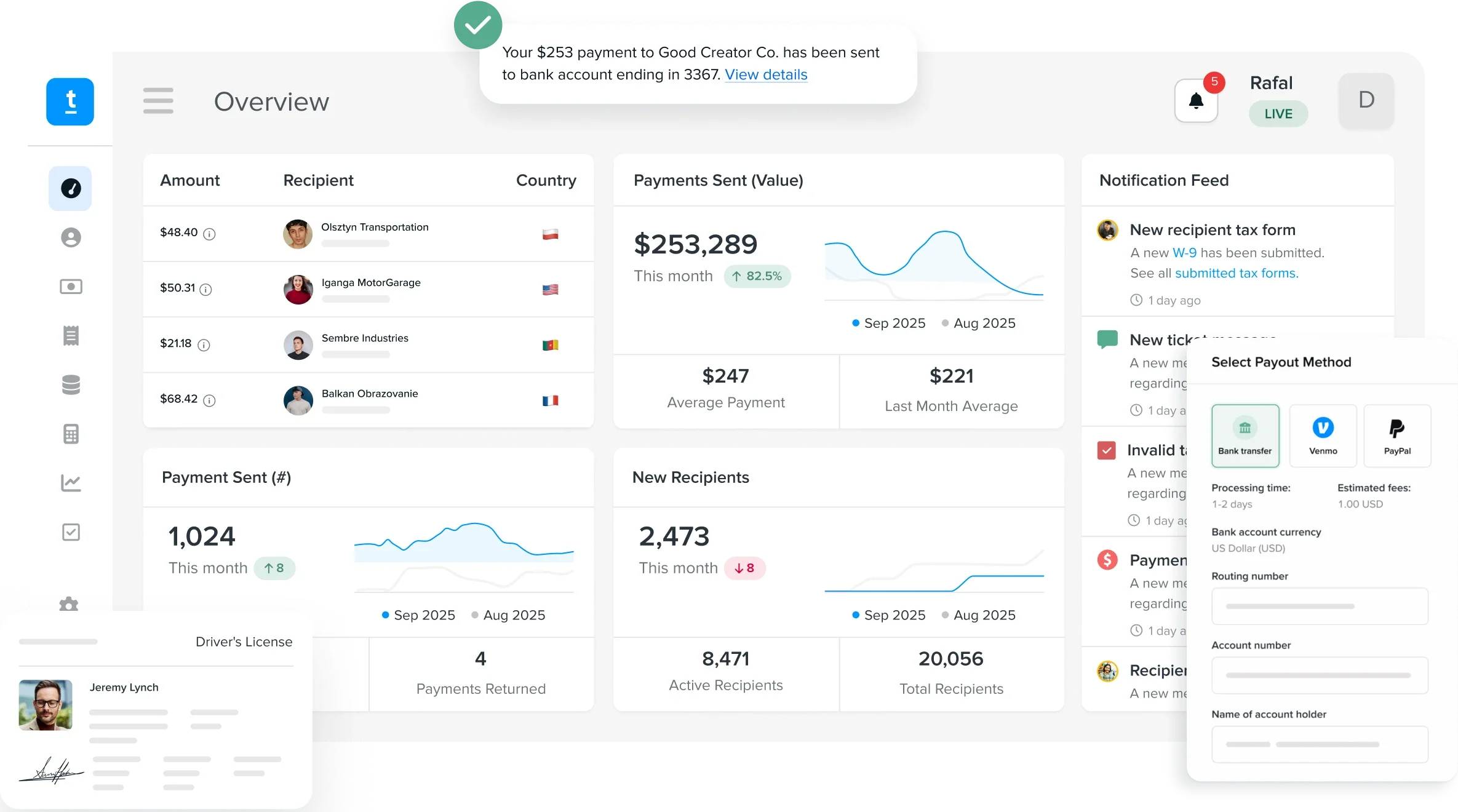The height and width of the screenshot is (812, 1458).
Task: Click View details link in payment toast
Action: pyautogui.click(x=766, y=74)
